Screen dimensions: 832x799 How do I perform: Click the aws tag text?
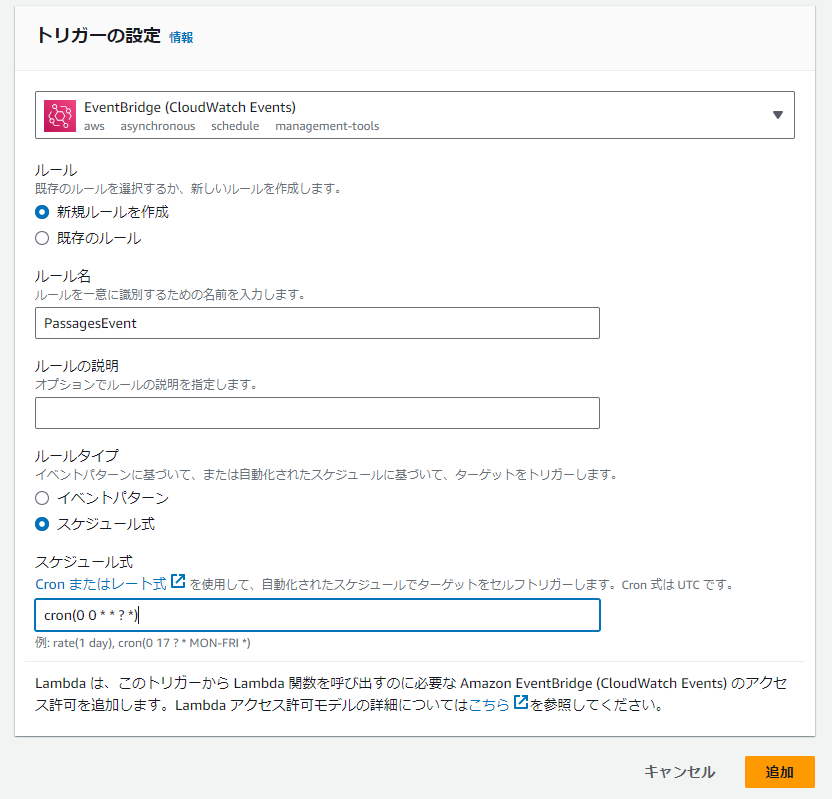(x=94, y=126)
